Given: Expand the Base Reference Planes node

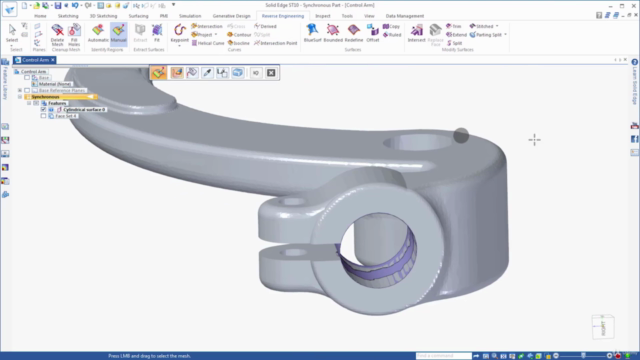Looking at the screenshot, I should click(x=20, y=90).
